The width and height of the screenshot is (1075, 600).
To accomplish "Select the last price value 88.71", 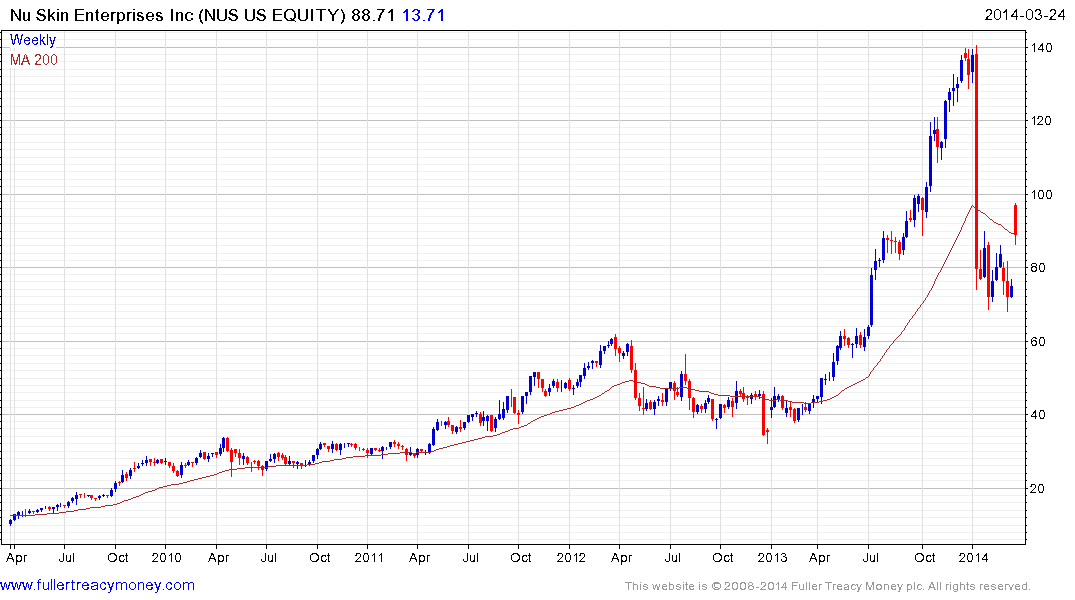I will (x=373, y=15).
